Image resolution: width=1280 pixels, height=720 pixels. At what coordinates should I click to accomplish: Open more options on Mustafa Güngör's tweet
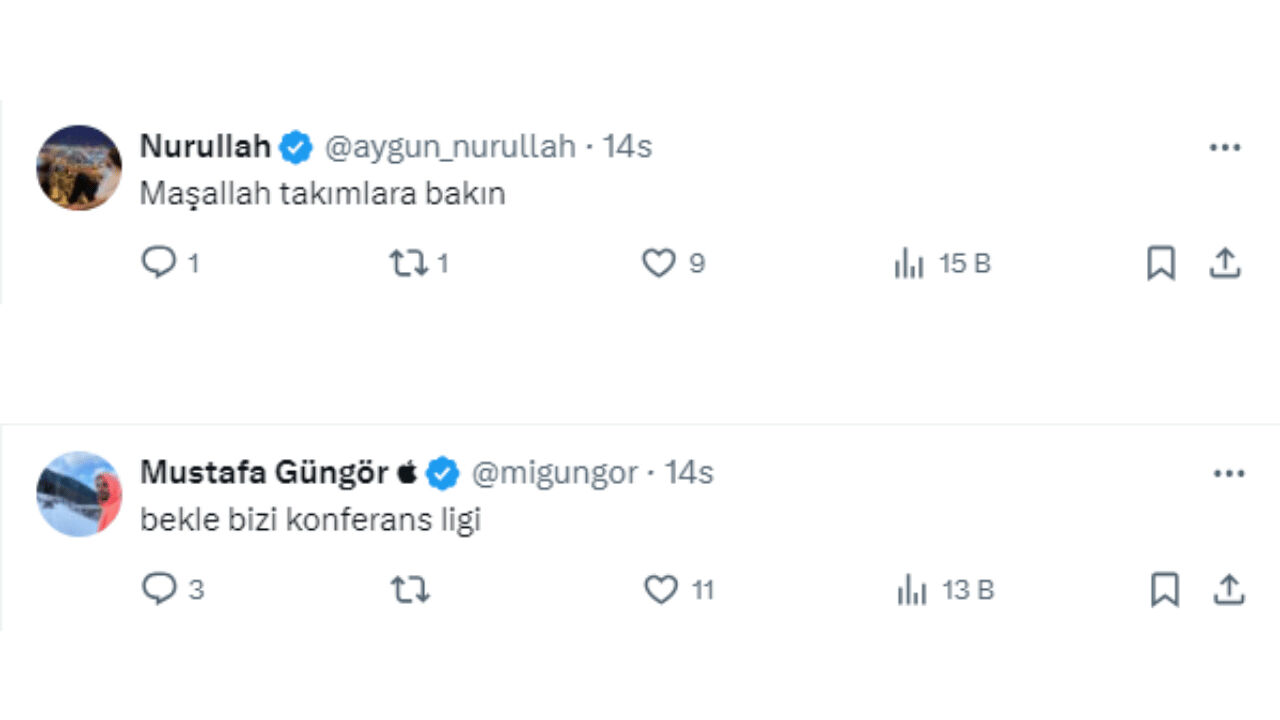[1228, 474]
